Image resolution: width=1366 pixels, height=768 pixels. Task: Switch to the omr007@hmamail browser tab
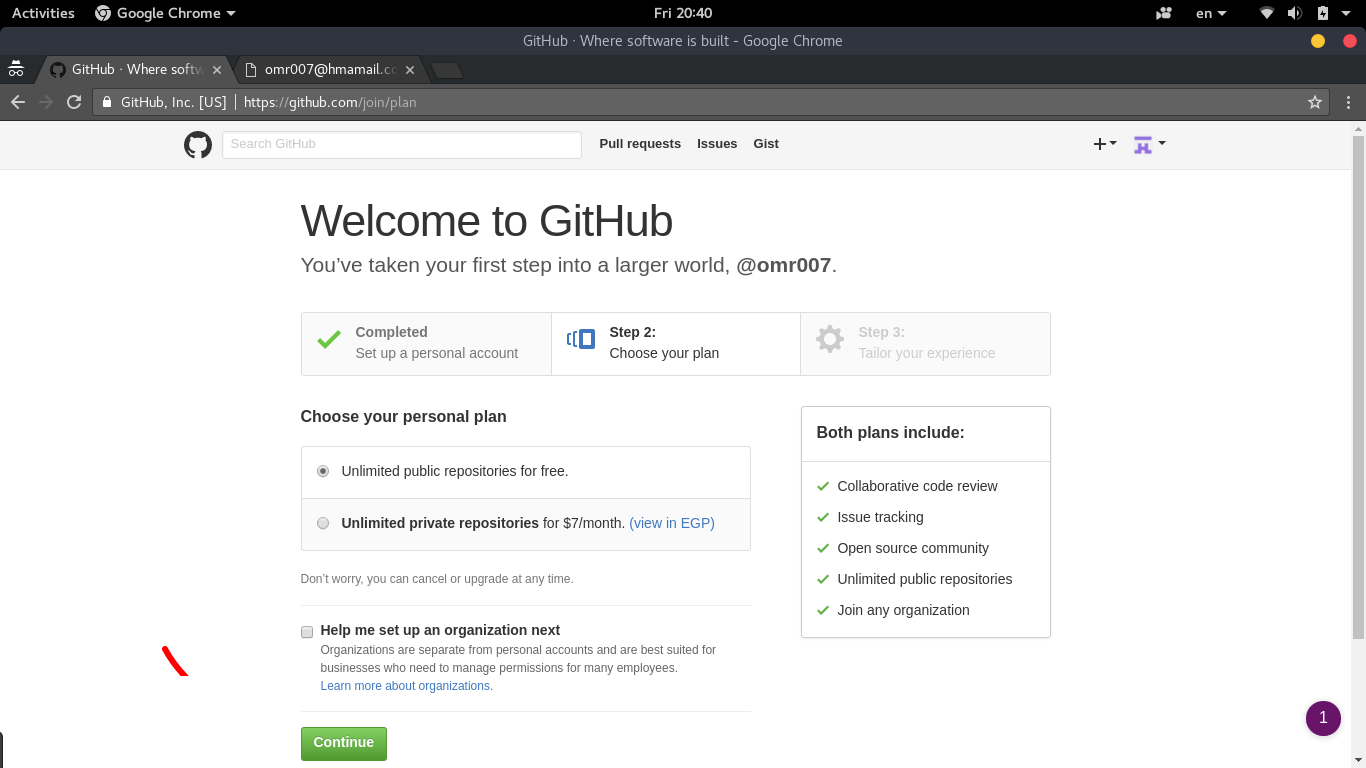pos(330,70)
